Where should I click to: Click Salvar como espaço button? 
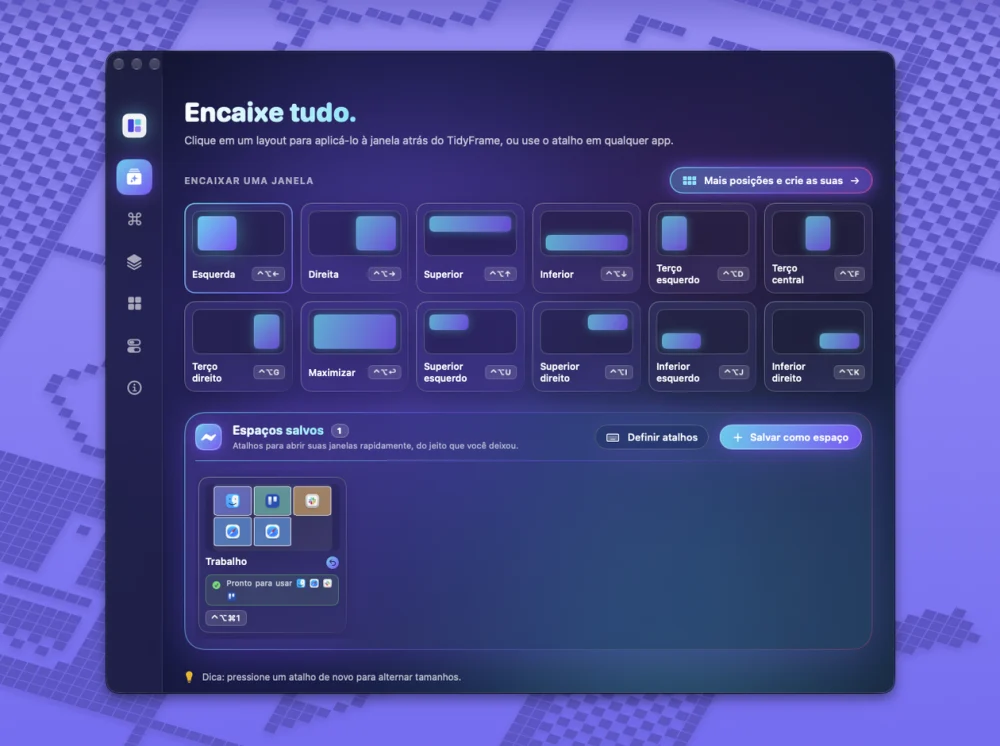(791, 437)
